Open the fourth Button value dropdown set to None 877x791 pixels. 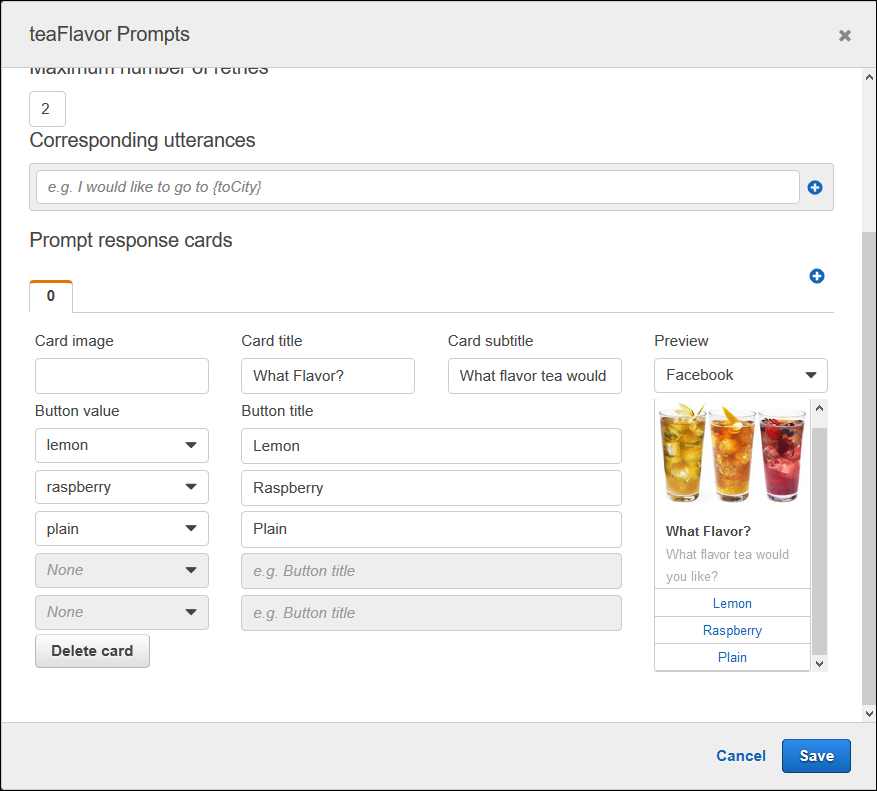tap(121, 569)
